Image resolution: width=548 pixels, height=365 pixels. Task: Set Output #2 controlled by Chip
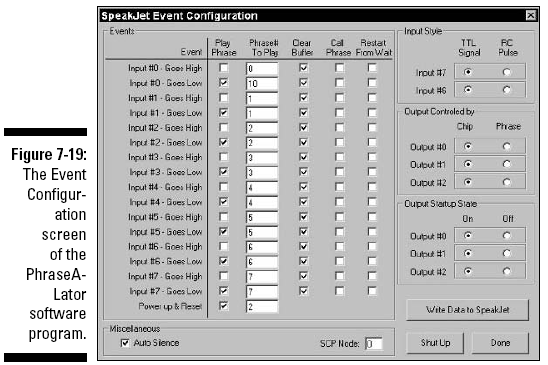[x=468, y=182]
